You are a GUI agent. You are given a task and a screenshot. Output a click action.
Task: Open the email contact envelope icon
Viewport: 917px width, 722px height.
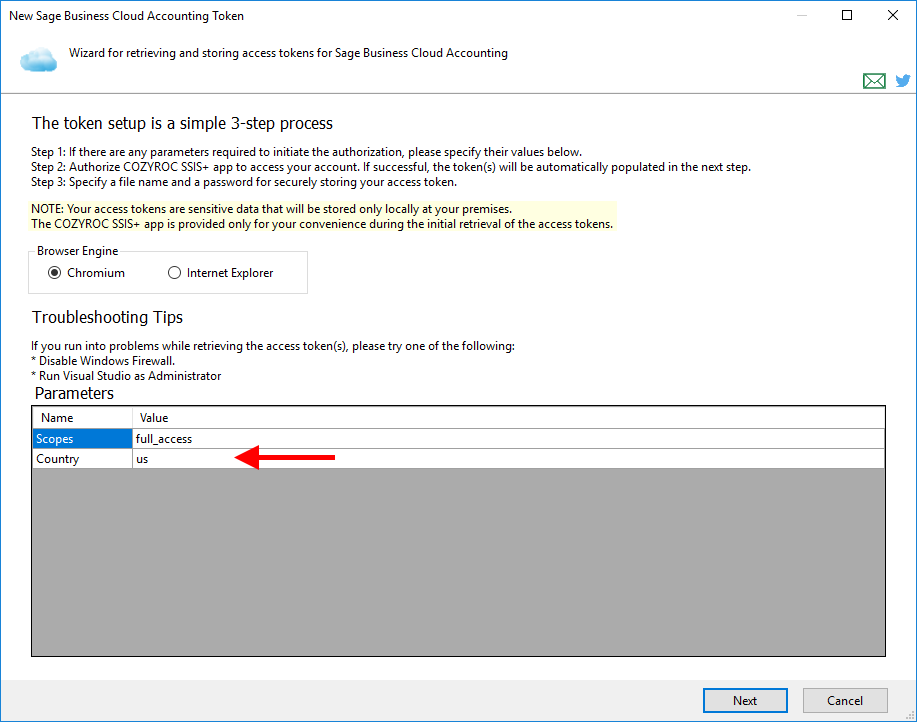pos(874,81)
